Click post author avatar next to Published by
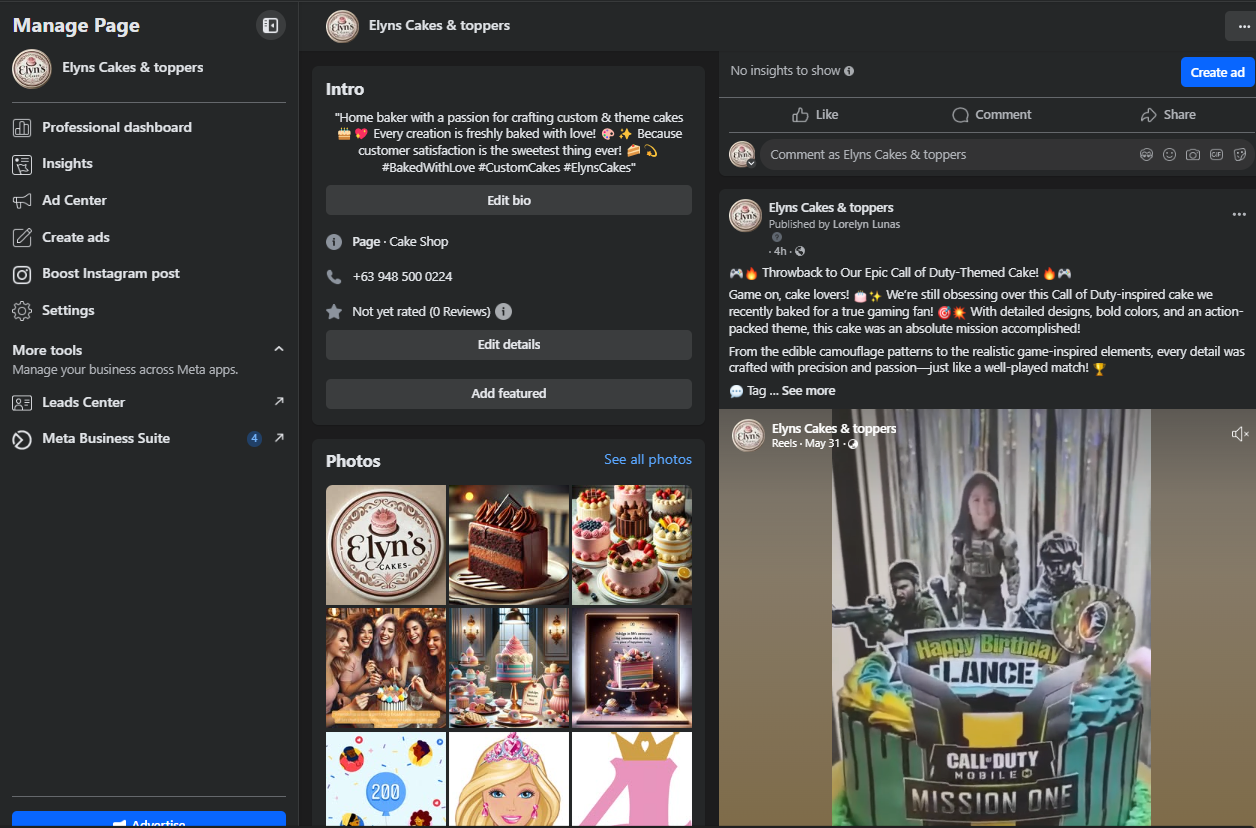Image resolution: width=1256 pixels, height=828 pixels. coord(745,215)
